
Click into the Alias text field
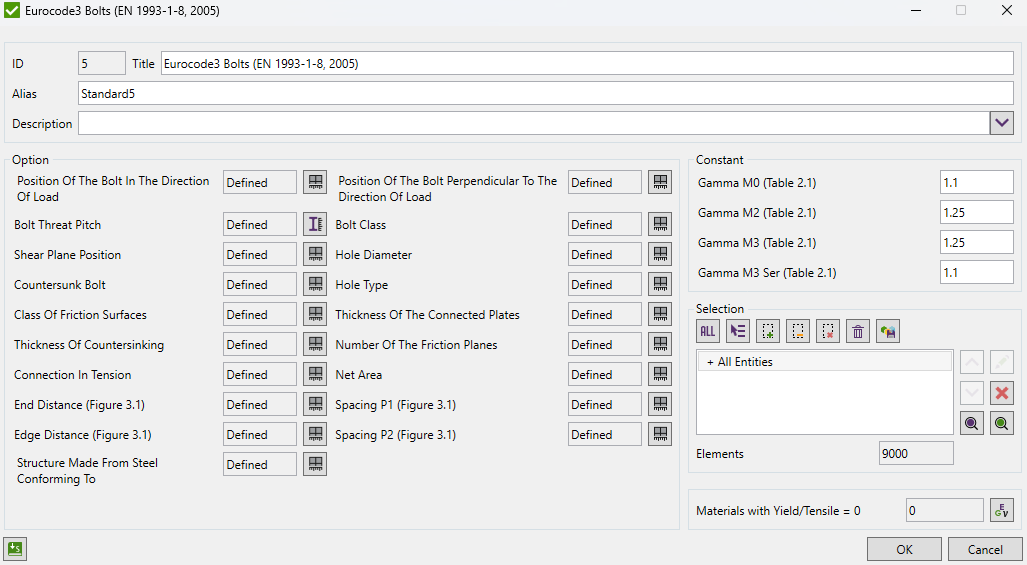tap(545, 94)
